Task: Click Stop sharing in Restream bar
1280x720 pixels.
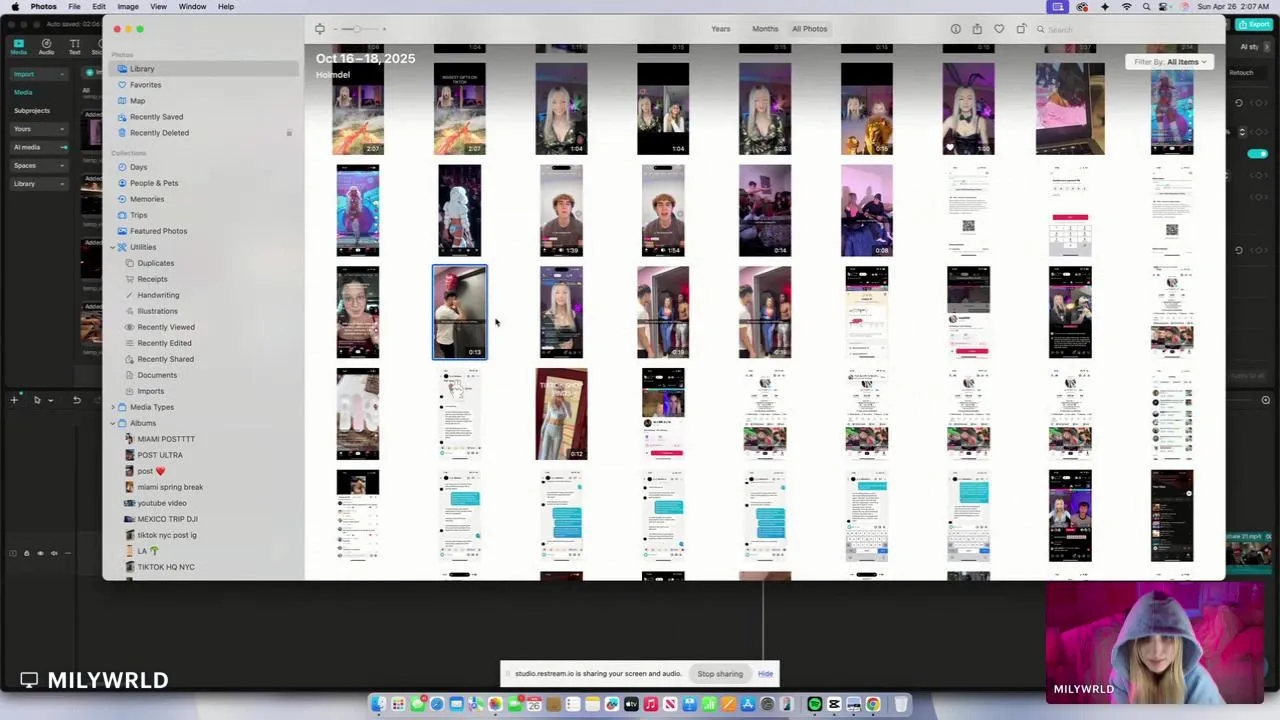Action: pyautogui.click(x=720, y=674)
